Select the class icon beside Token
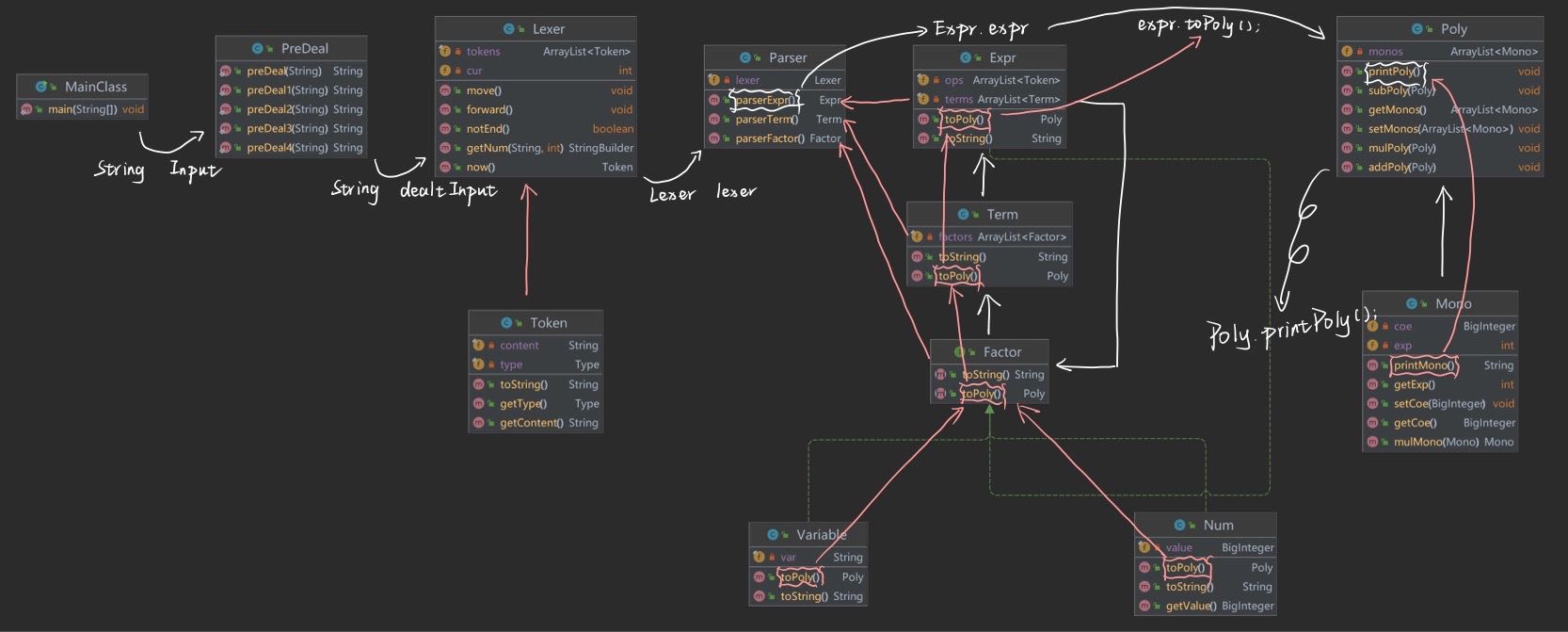 pos(507,323)
